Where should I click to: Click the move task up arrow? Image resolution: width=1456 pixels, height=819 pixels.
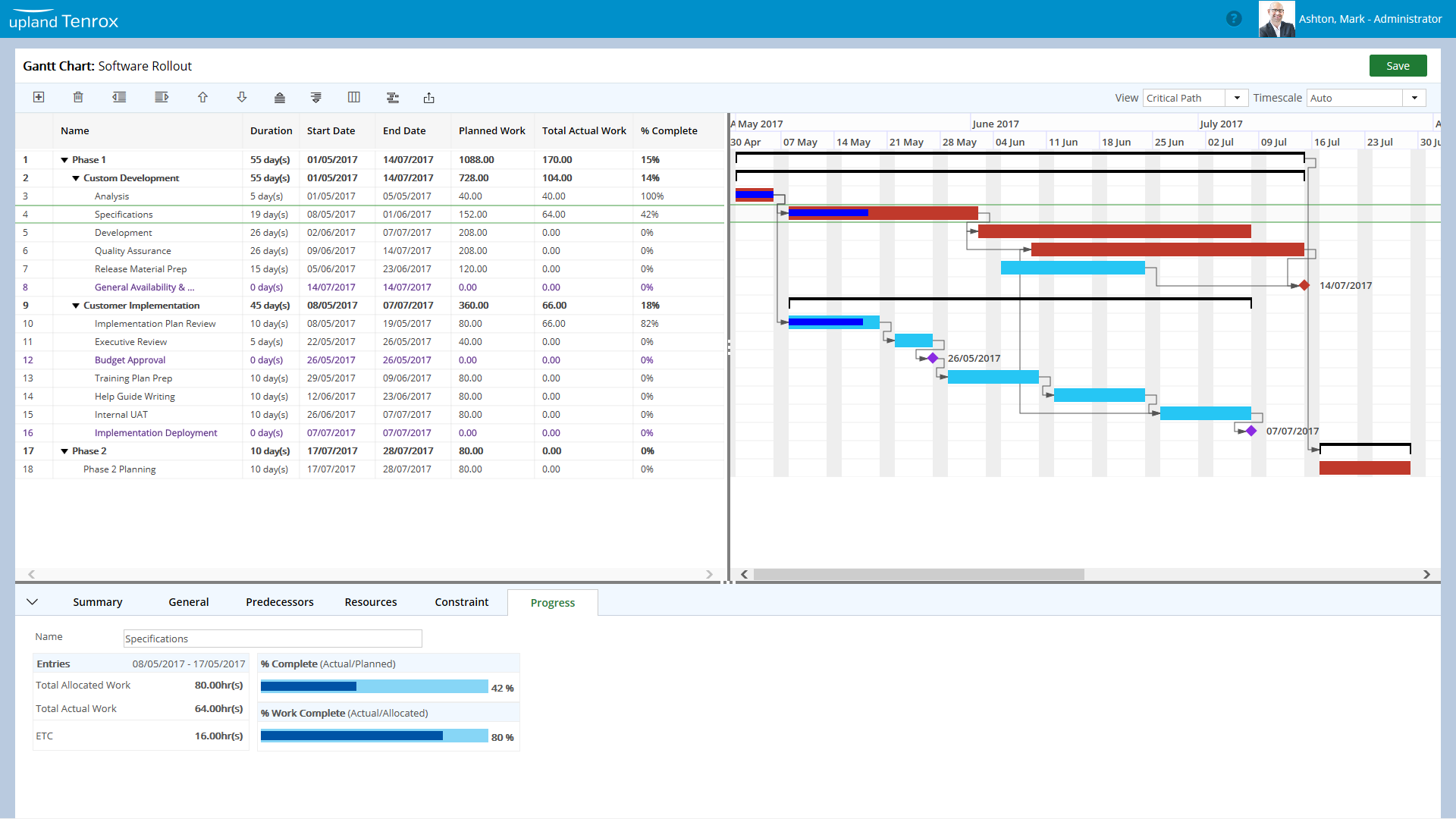[x=202, y=97]
